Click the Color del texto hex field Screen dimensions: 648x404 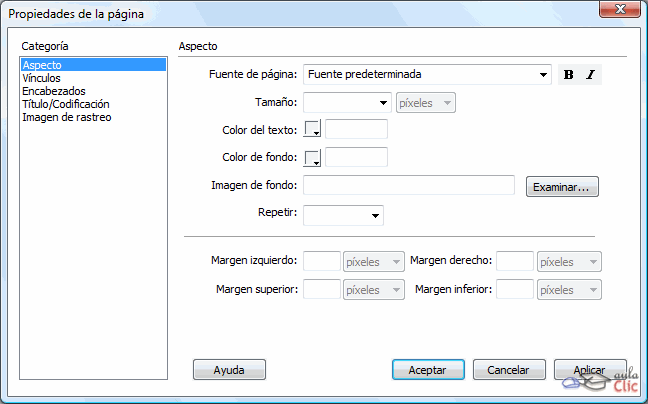click(x=356, y=129)
